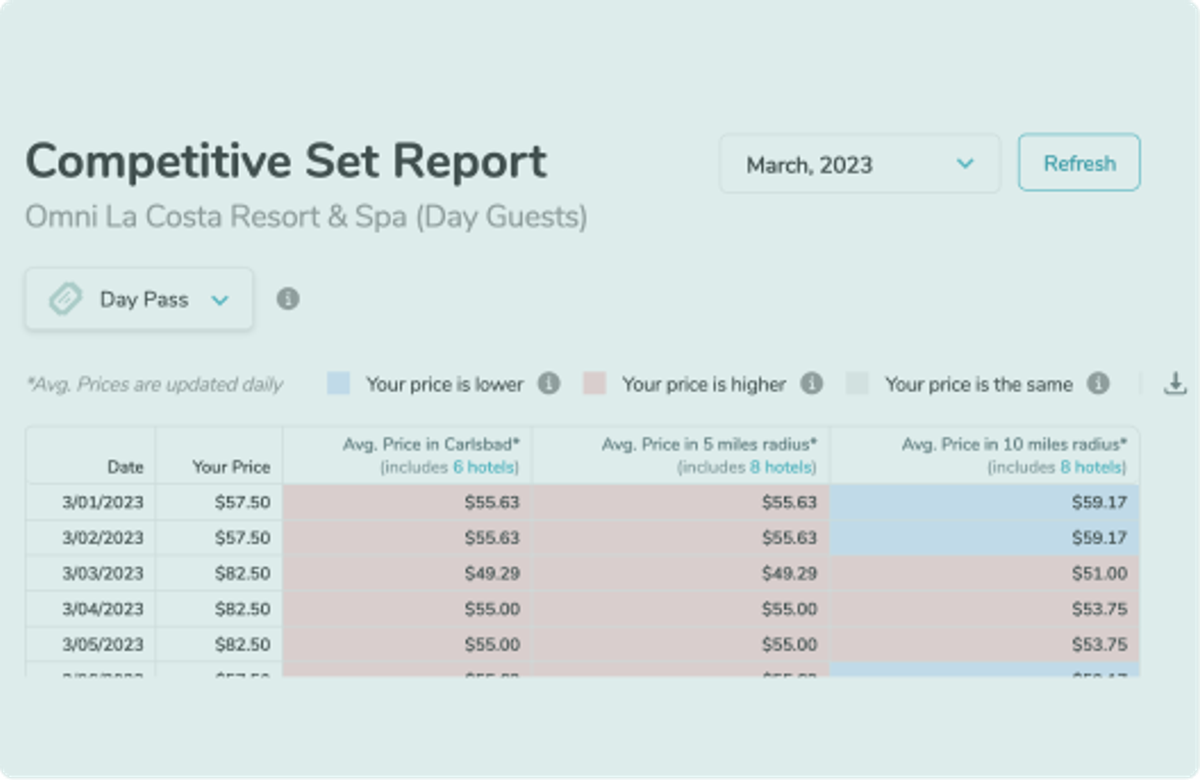Image resolution: width=1200 pixels, height=780 pixels.
Task: Open the info tooltip for 'Your price is lower'
Action: tap(549, 383)
